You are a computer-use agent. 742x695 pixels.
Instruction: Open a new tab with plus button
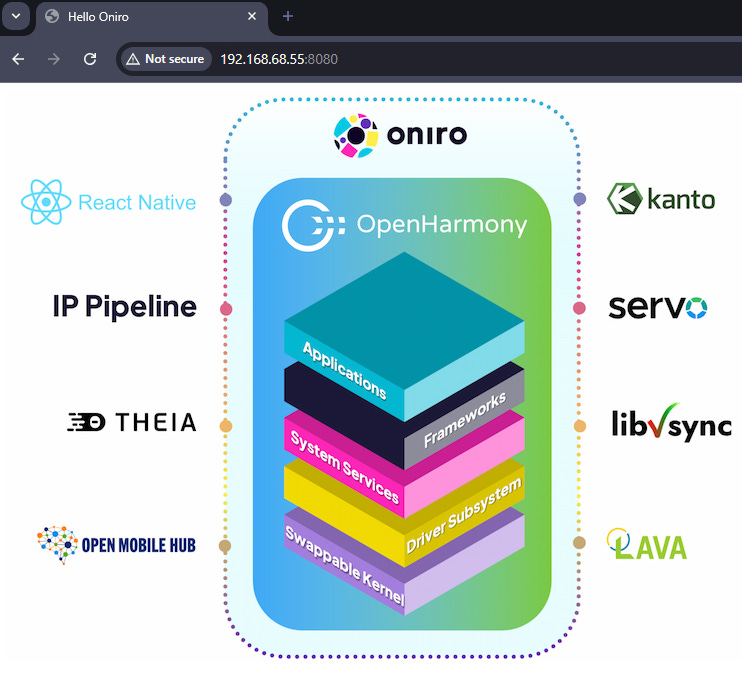[287, 17]
